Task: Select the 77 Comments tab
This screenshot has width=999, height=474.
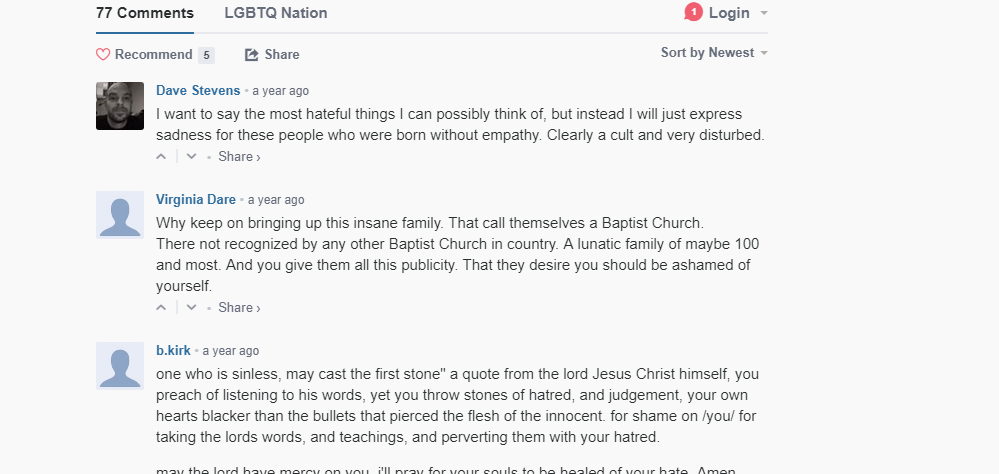Action: coord(145,13)
